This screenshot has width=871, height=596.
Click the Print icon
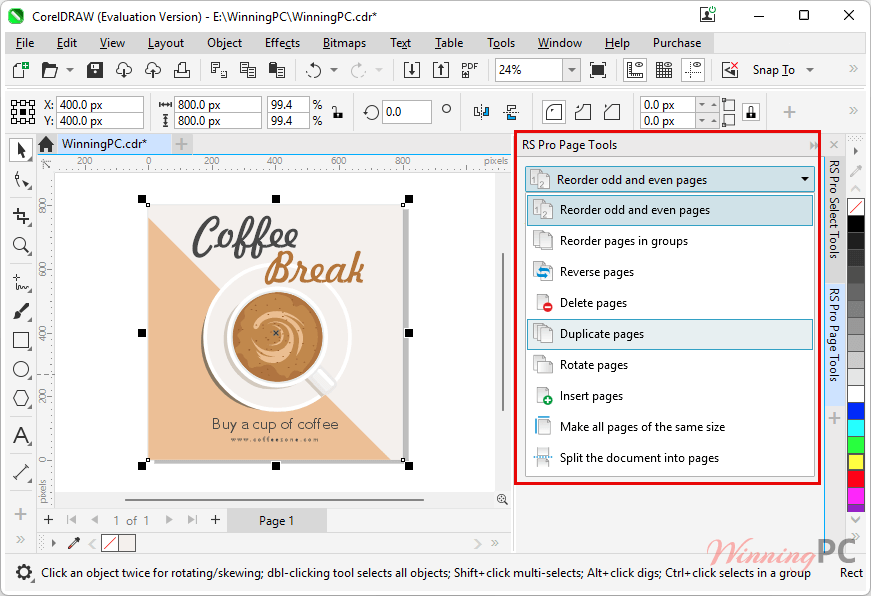point(182,70)
